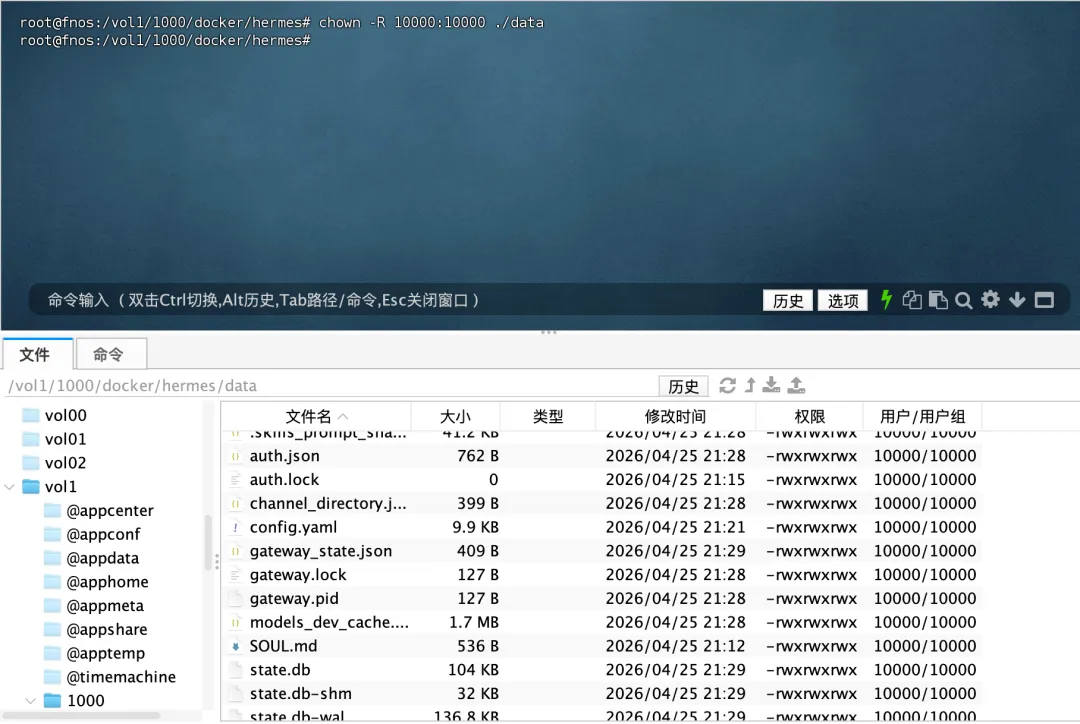1080x724 pixels.
Task: Click the state.db file icon
Action: pyautogui.click(x=236, y=670)
